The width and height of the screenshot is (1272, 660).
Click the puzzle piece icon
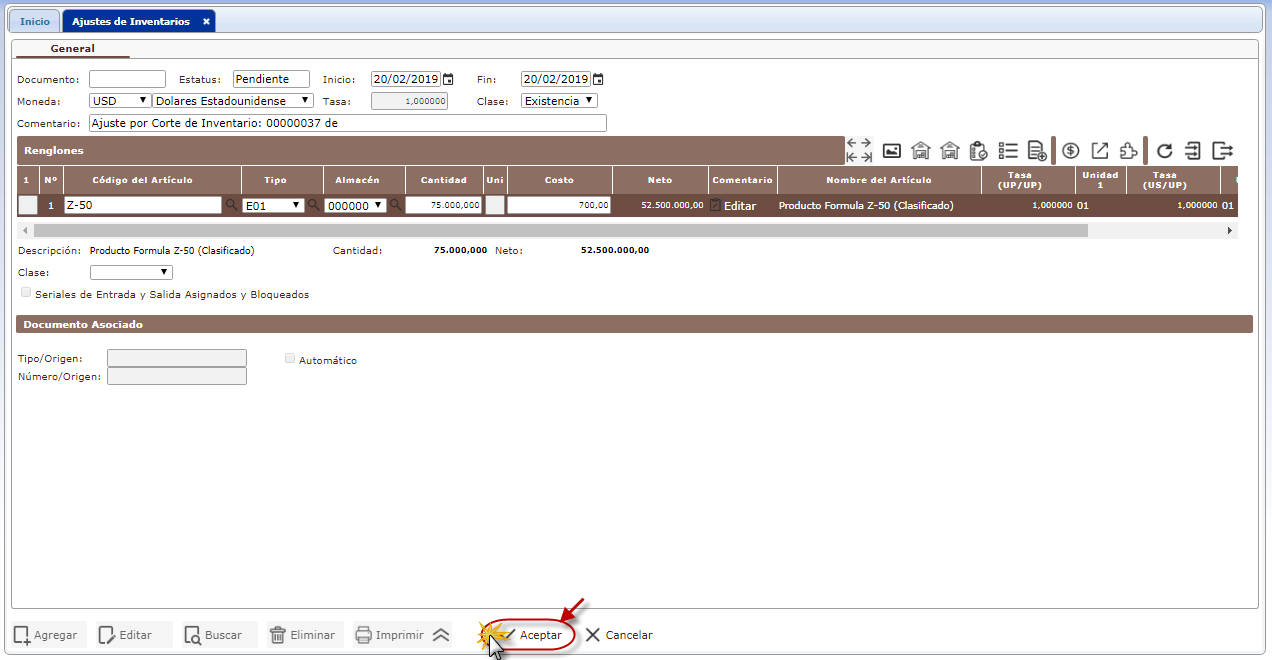(x=1128, y=151)
